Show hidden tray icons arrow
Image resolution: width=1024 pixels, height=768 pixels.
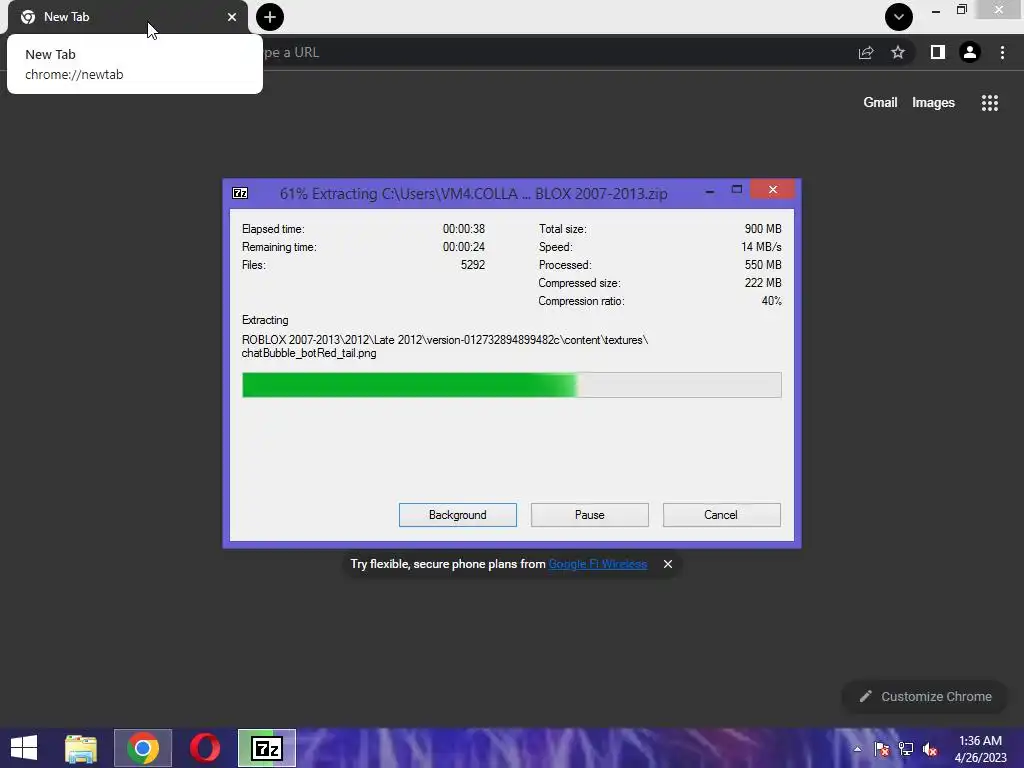[x=857, y=749]
